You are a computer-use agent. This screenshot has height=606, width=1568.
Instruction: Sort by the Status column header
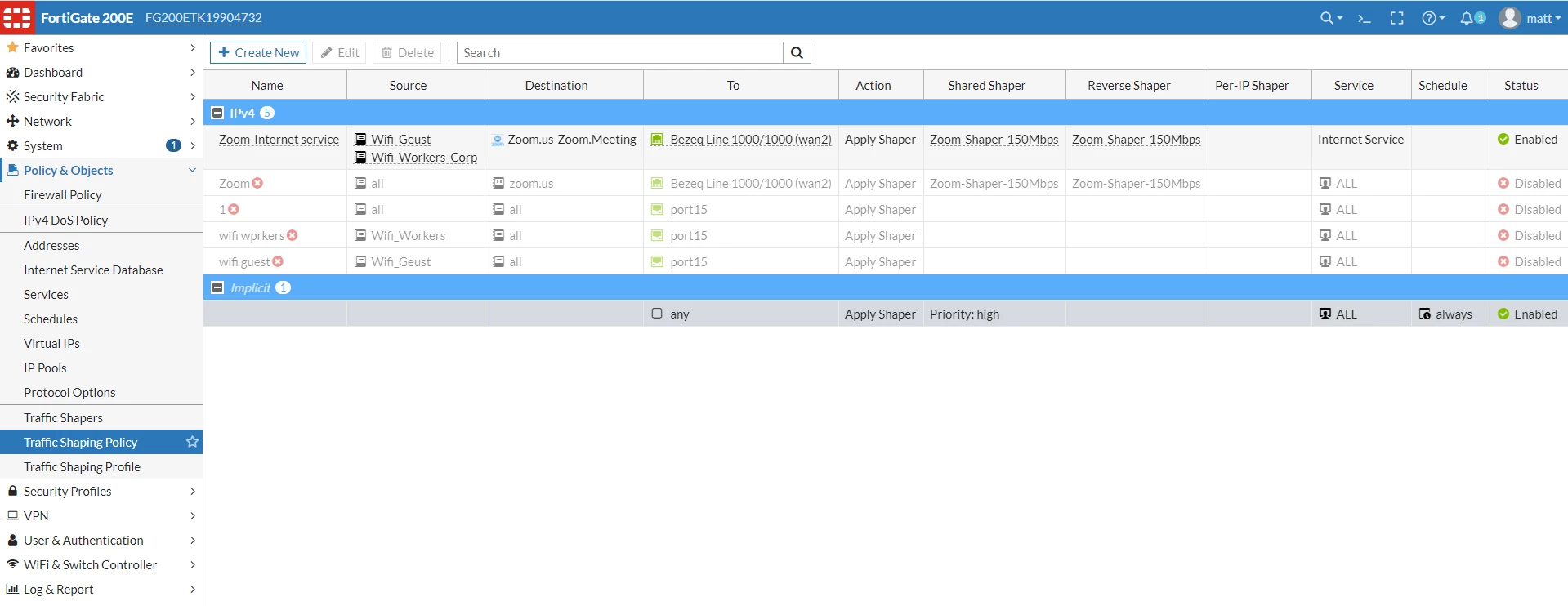pyautogui.click(x=1521, y=85)
